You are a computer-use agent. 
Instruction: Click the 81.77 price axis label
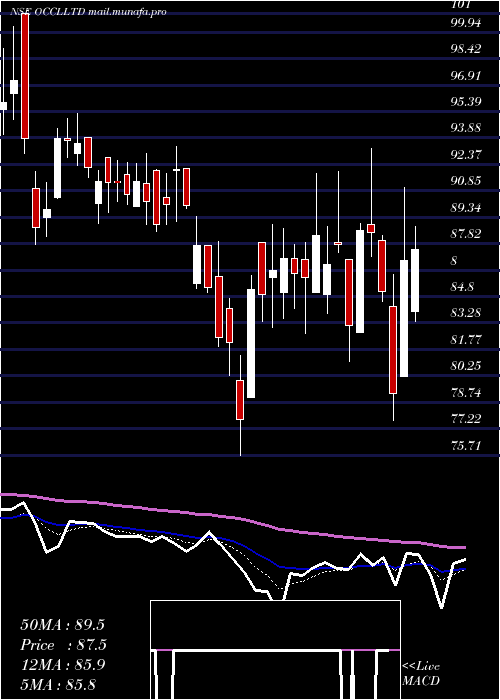coord(466,340)
